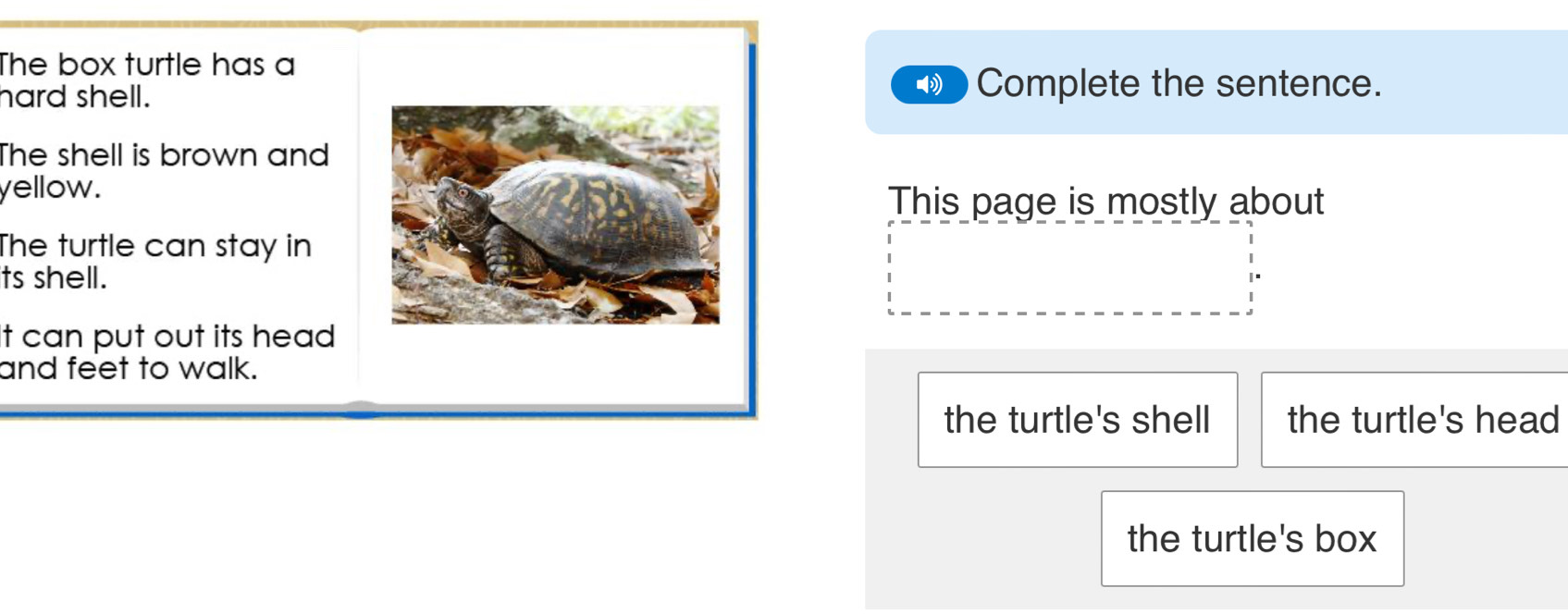Click the turtle photograph in the book
The width and height of the screenshot is (1568, 614).
[x=555, y=213]
